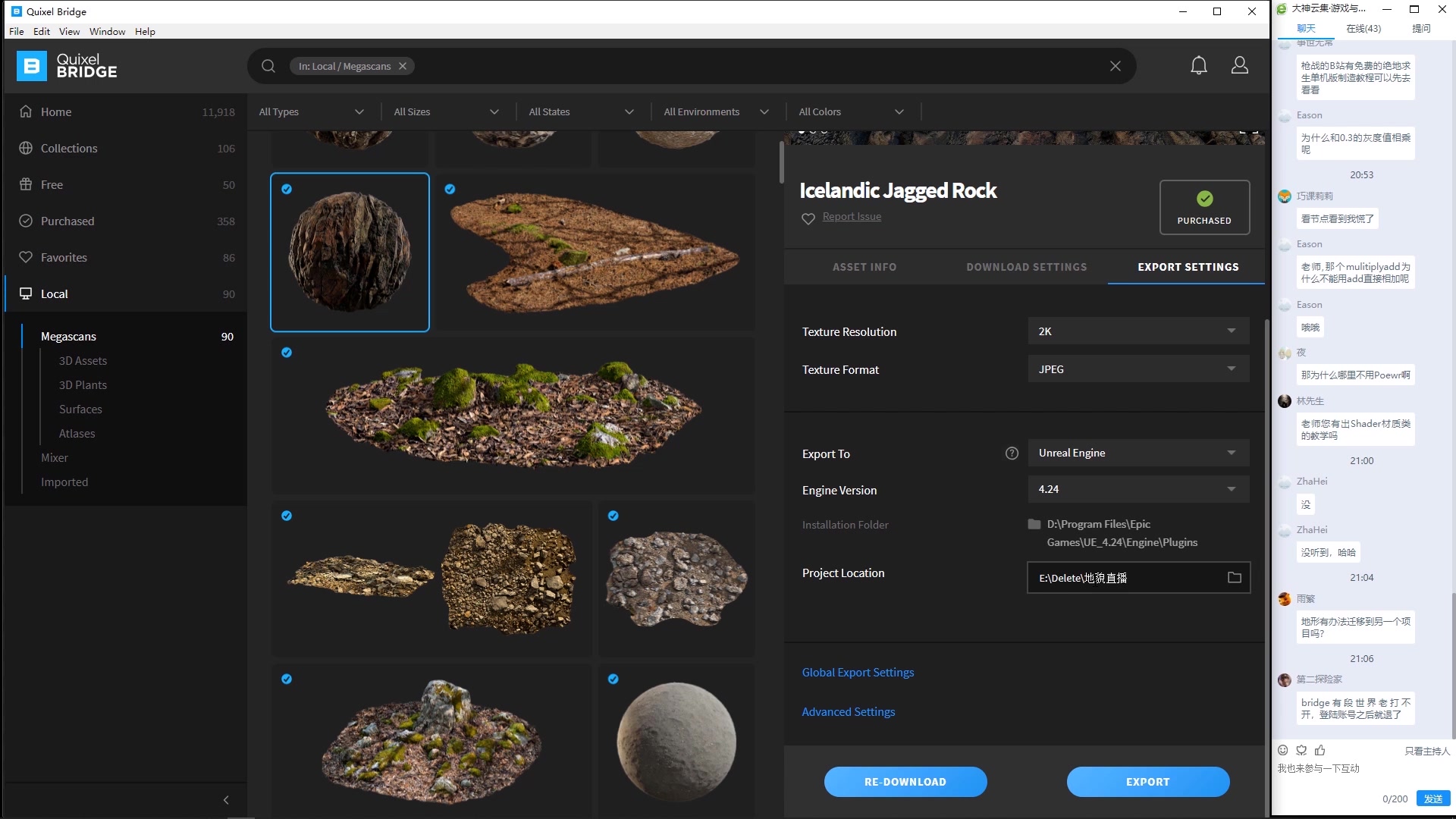Screen dimensions: 1456x819
Task: Open the Engine Version dropdown
Action: [1136, 489]
